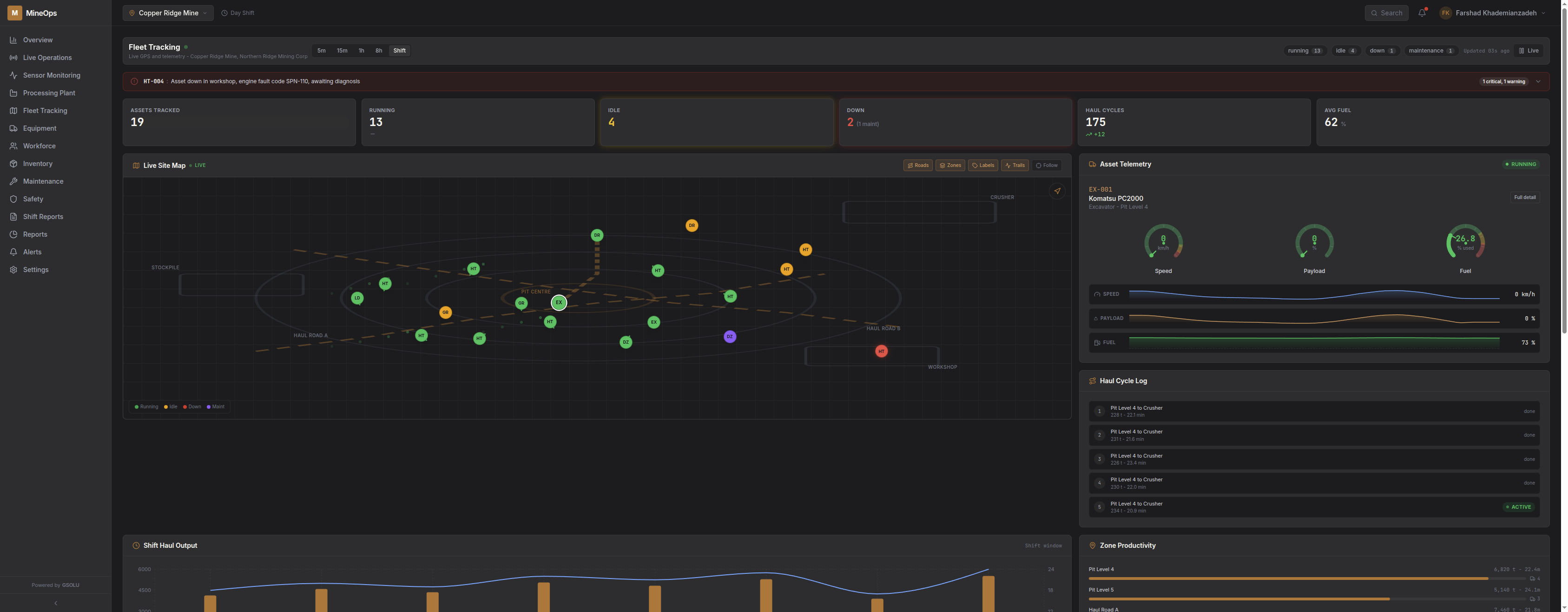This screenshot has height=612, width=1568.
Task: Click the Search field in top bar
Action: [1386, 13]
